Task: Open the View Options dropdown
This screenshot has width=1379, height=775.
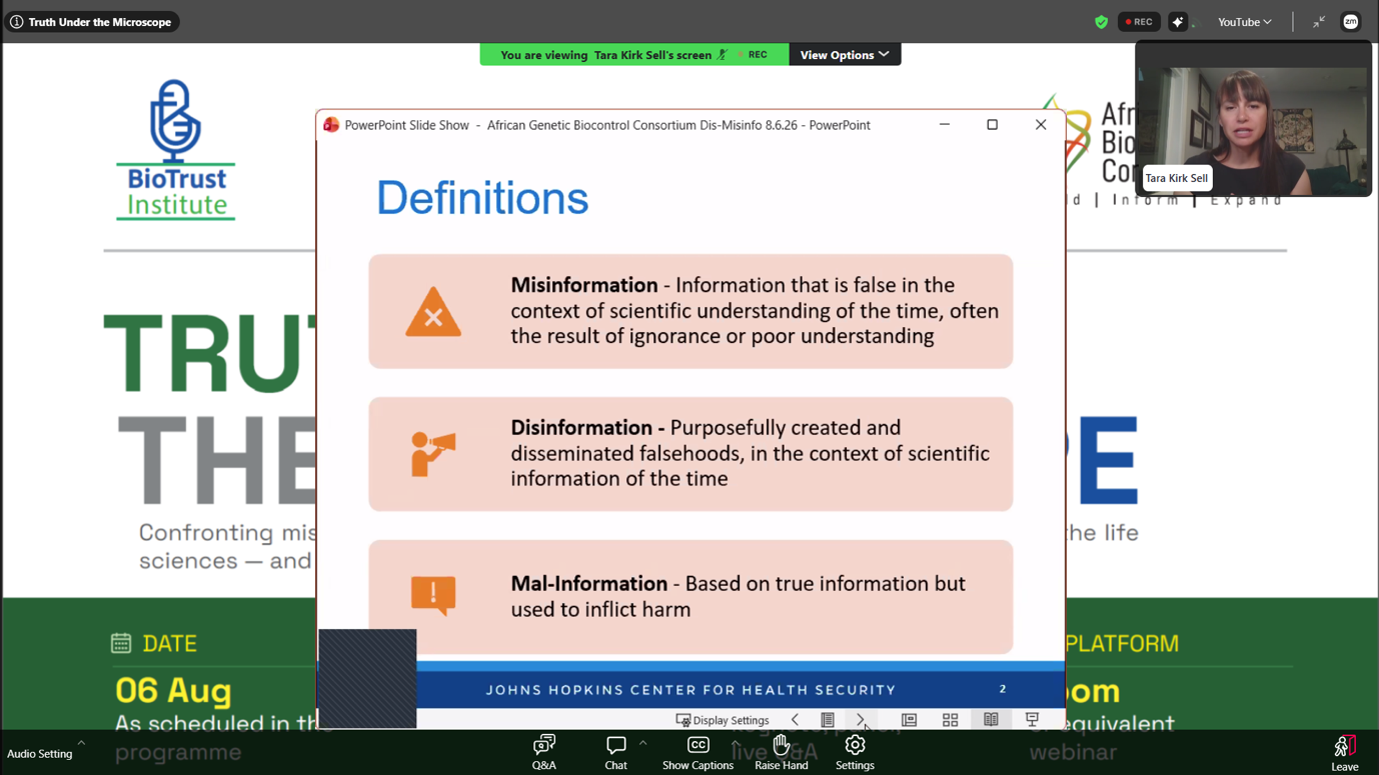Action: (x=845, y=55)
